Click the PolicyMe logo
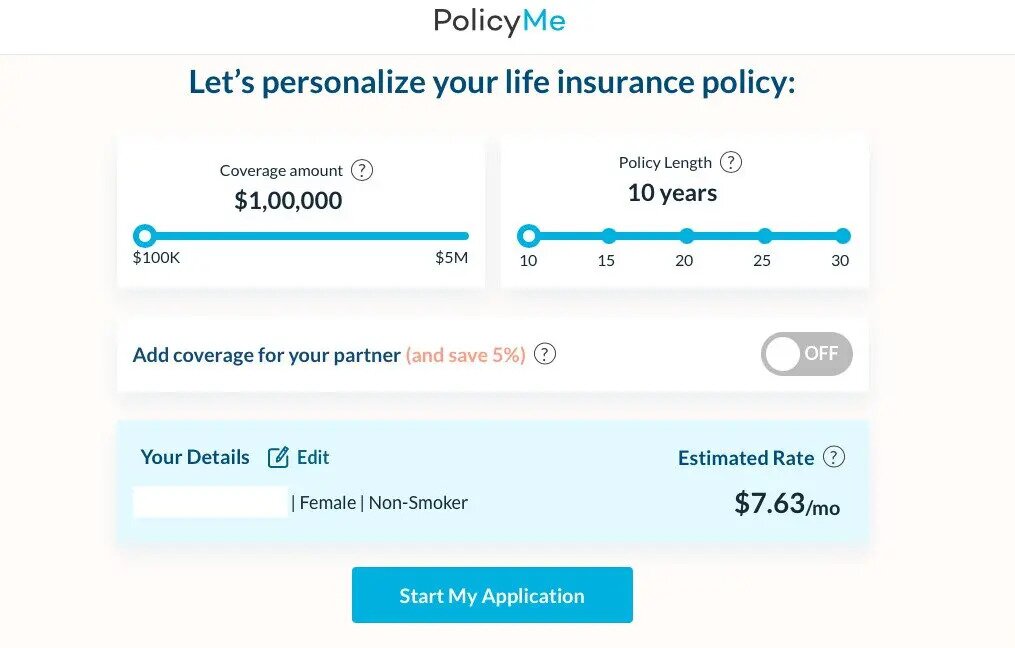Image resolution: width=1015 pixels, height=648 pixels. pyautogui.click(x=499, y=21)
